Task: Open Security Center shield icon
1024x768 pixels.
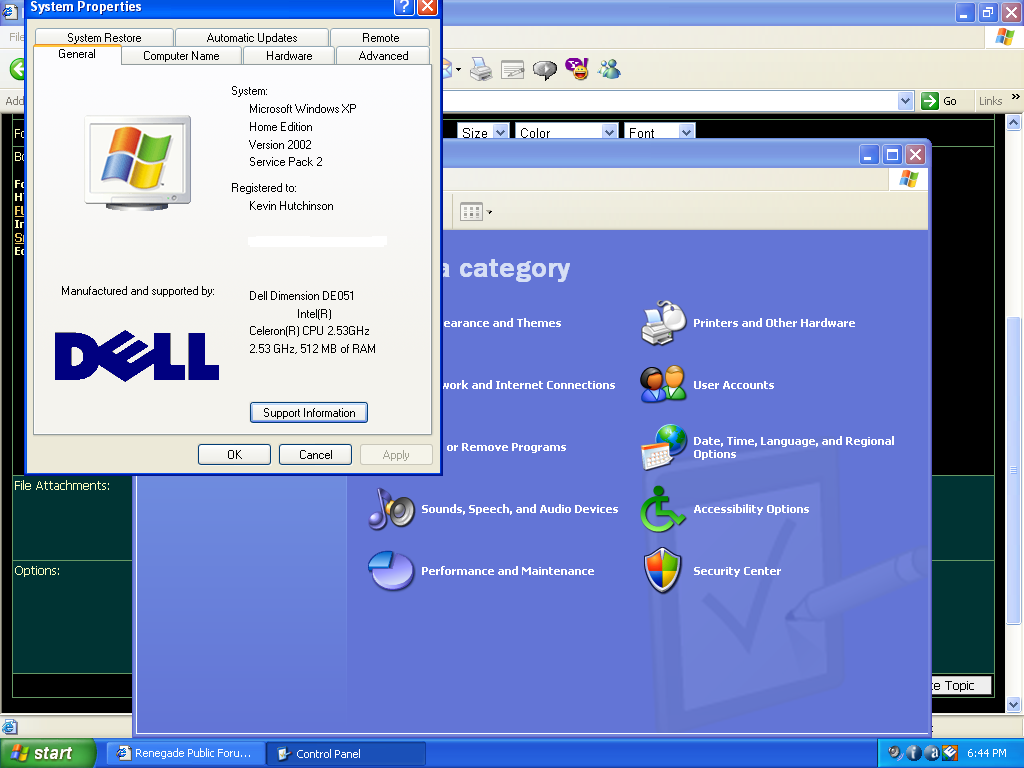Action: coord(662,571)
